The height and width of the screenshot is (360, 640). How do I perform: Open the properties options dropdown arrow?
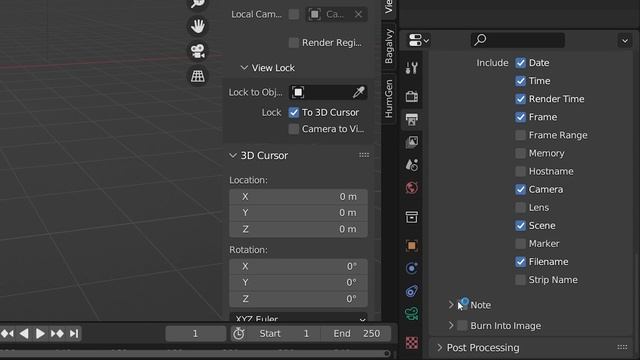click(624, 41)
